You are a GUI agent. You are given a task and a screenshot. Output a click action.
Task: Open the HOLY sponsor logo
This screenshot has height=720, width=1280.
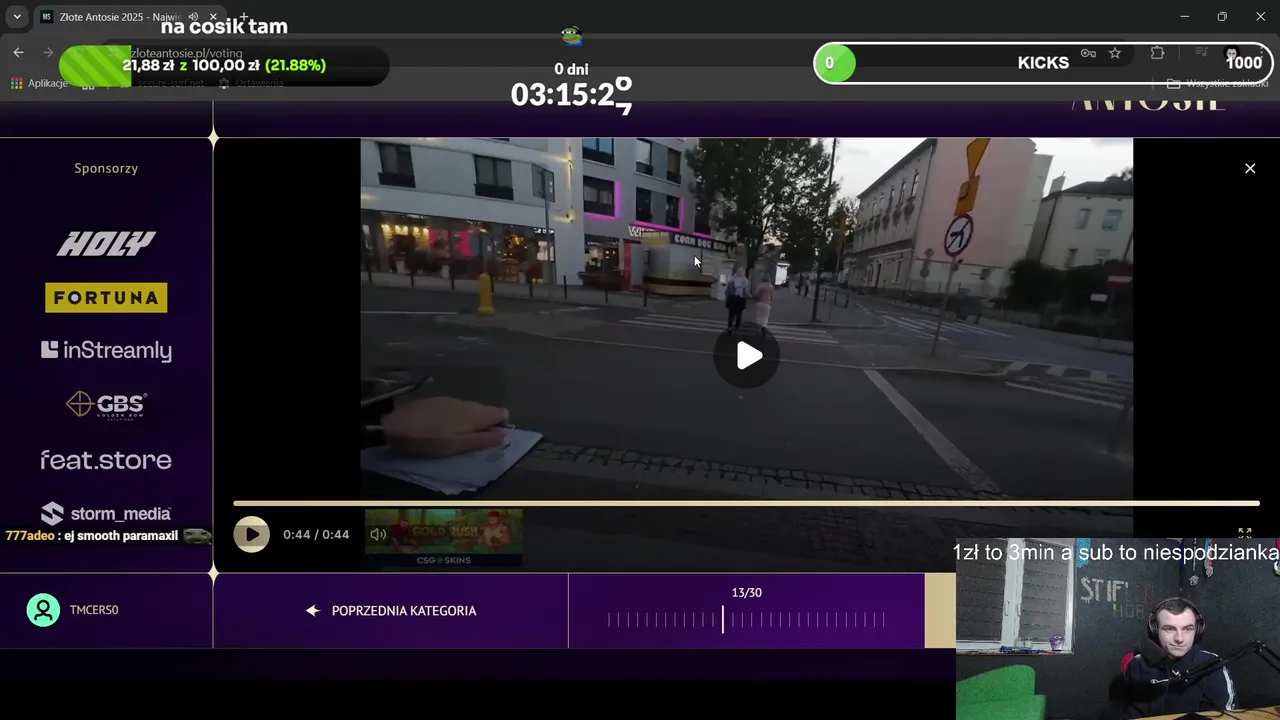(106, 243)
